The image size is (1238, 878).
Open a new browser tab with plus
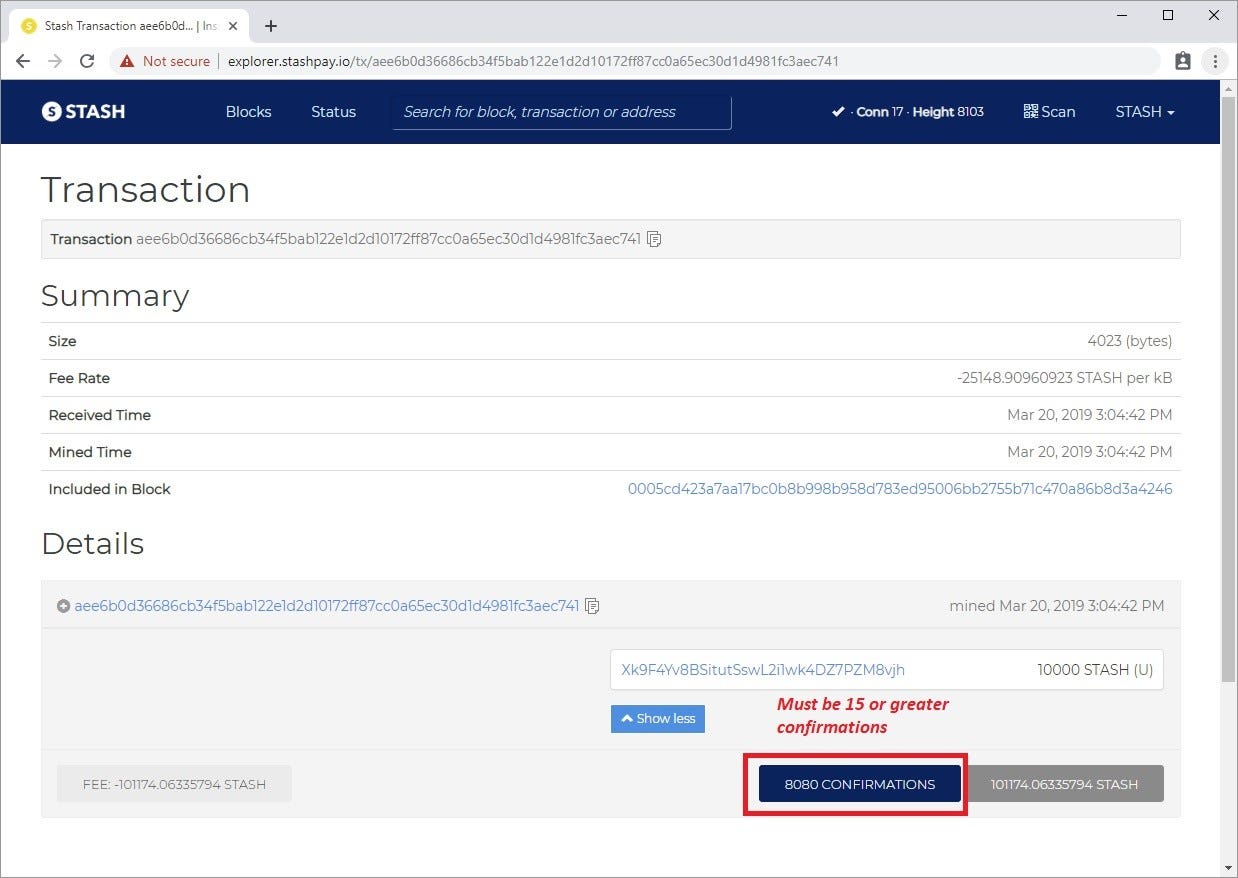[x=271, y=26]
